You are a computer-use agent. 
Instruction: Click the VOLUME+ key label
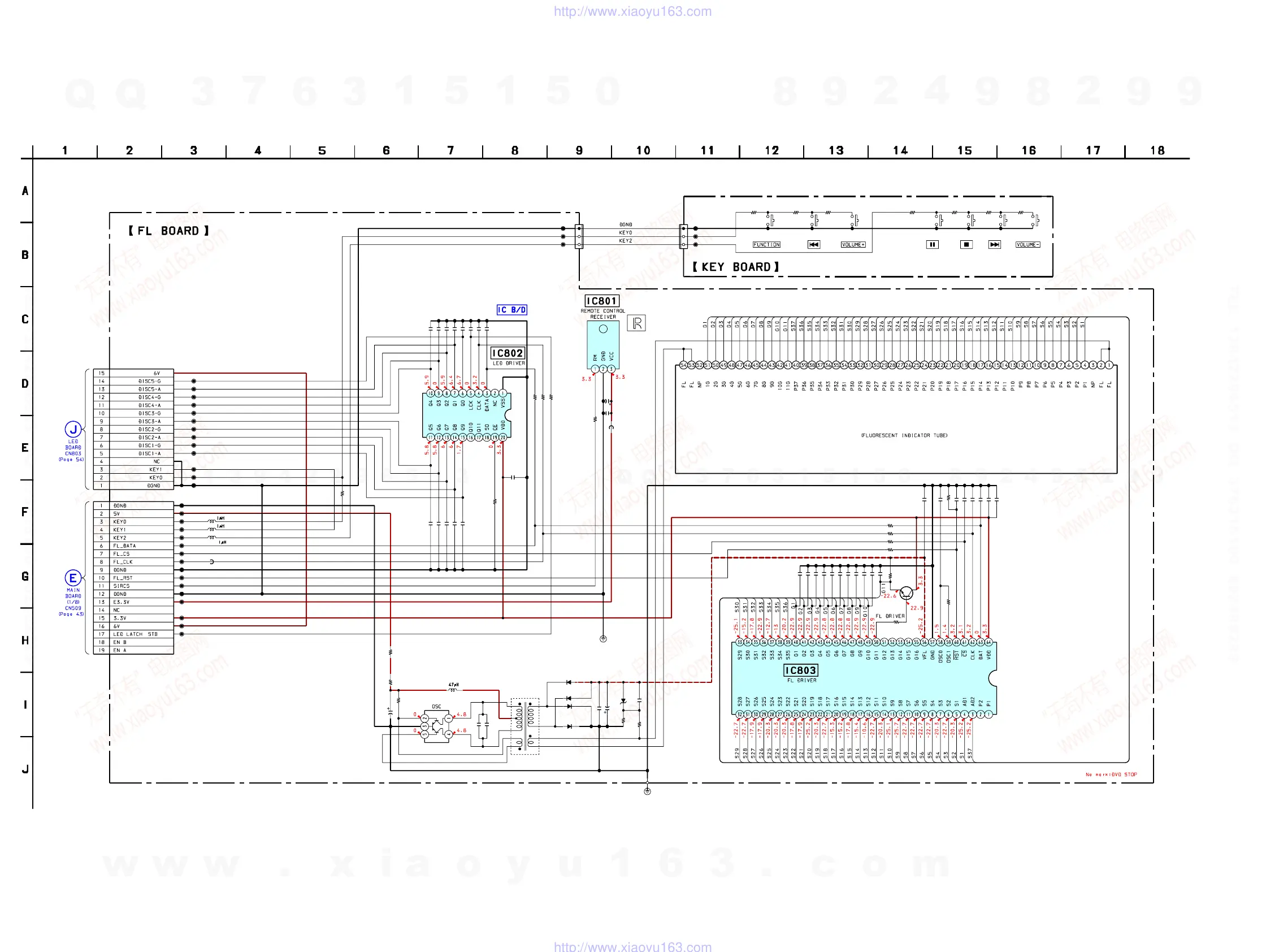point(853,244)
